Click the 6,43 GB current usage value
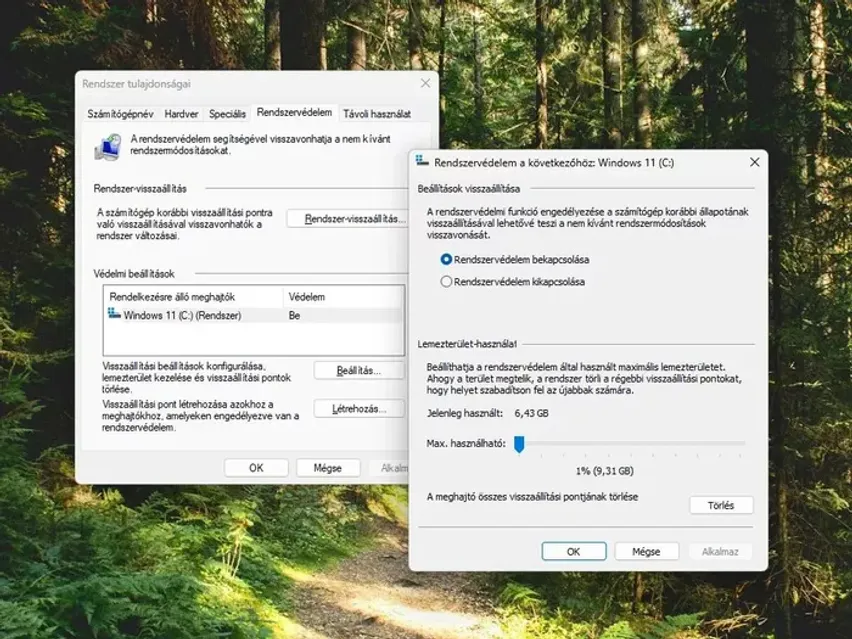 [x=531, y=414]
